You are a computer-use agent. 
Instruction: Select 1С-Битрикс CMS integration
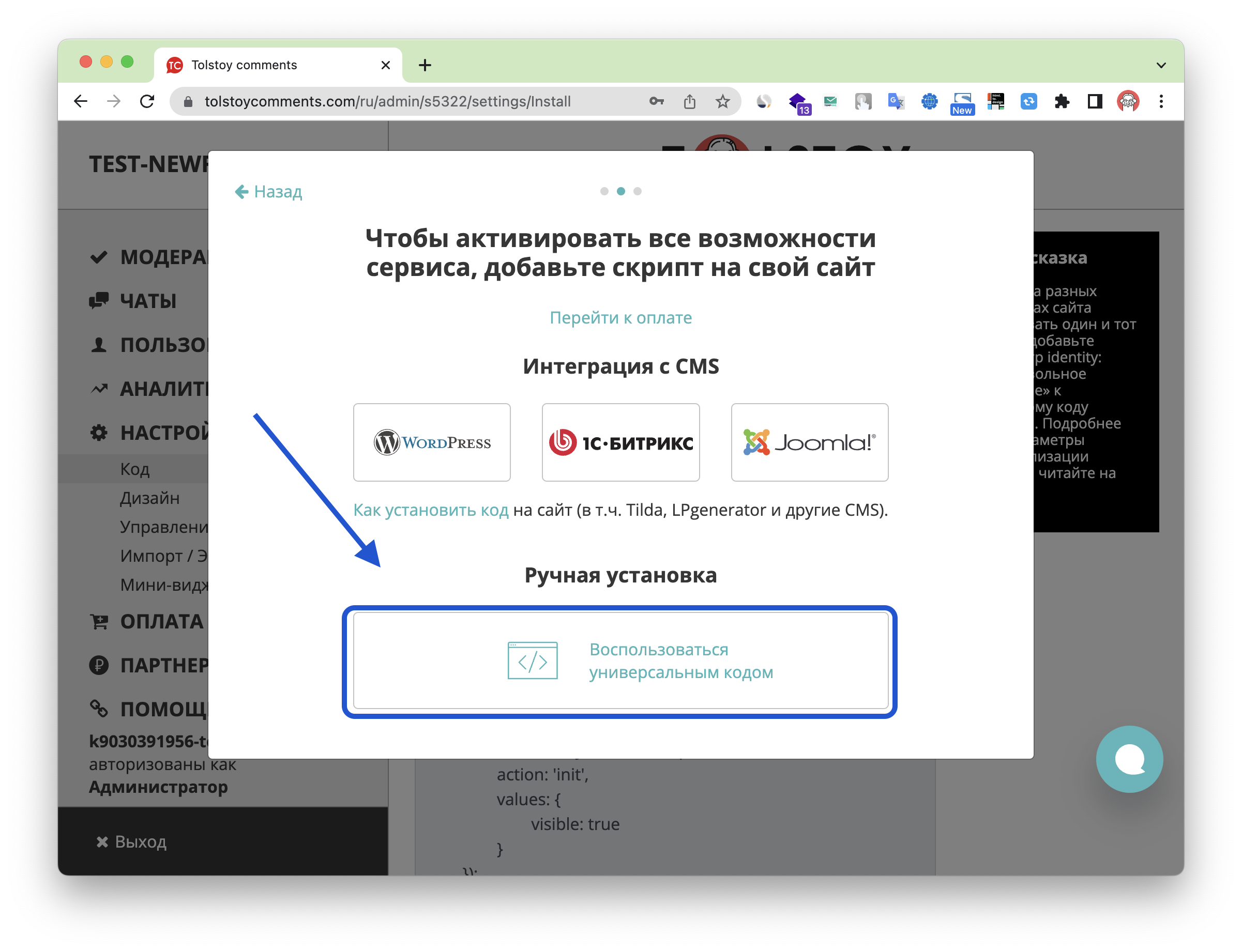pyautogui.click(x=620, y=442)
